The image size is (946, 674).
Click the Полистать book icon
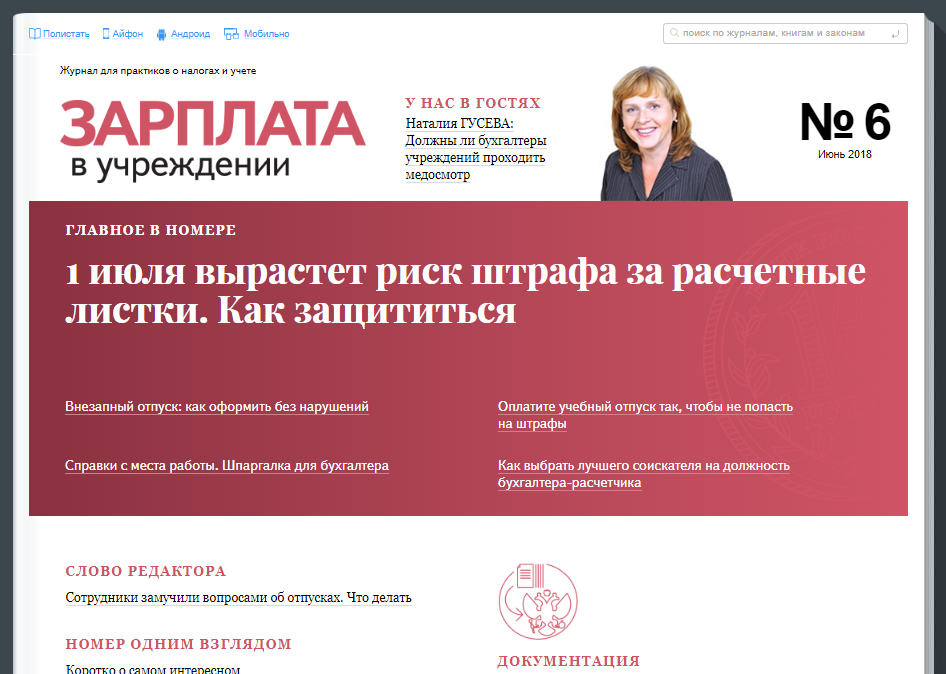coord(35,34)
